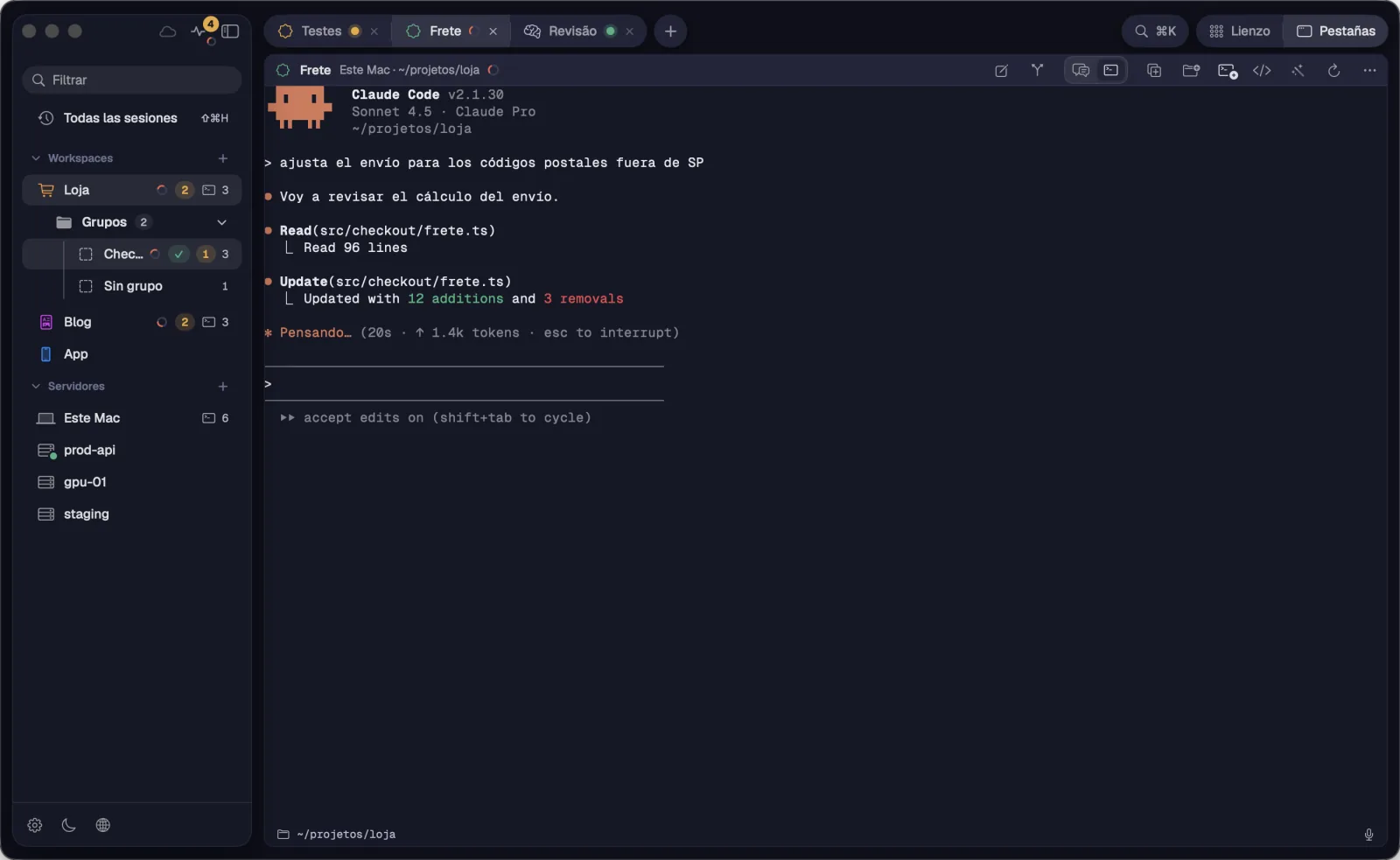Add a new server with plus icon
The image size is (1400, 860).
coord(223,386)
